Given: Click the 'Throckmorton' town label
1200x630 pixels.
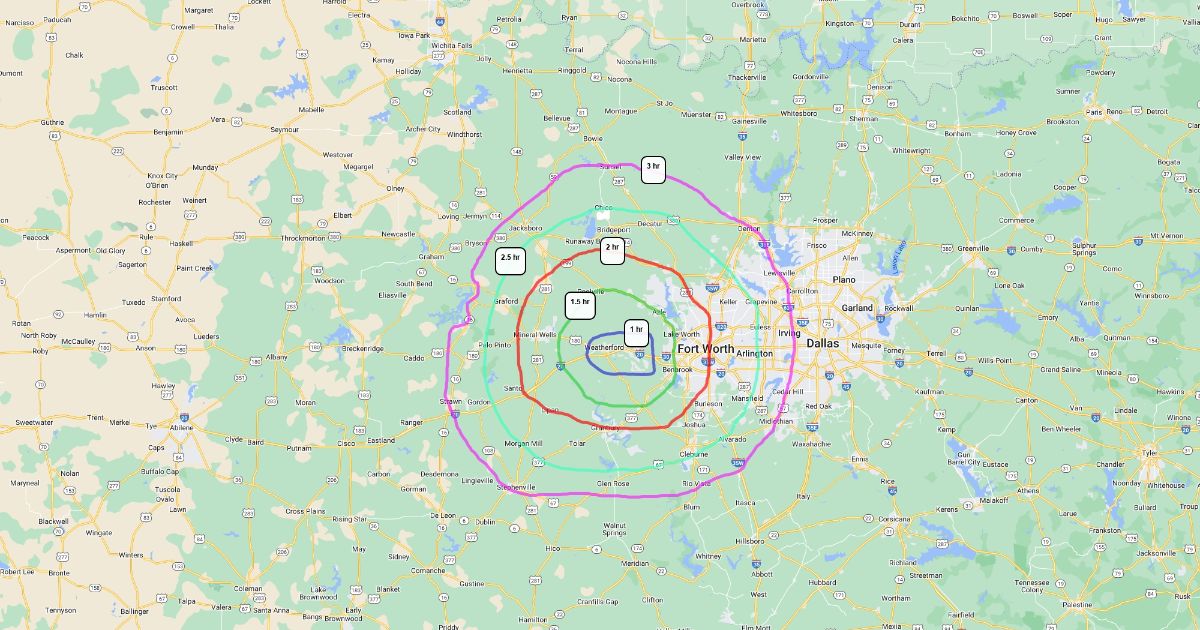Looking at the screenshot, I should [x=304, y=238].
